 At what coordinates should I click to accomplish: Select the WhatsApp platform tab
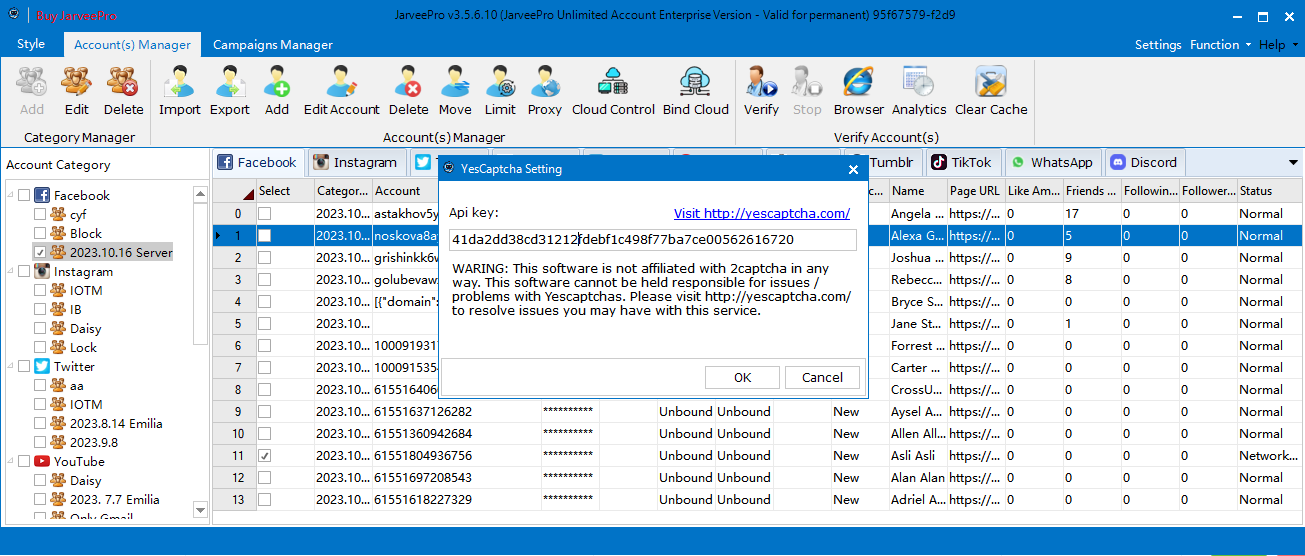click(1051, 162)
